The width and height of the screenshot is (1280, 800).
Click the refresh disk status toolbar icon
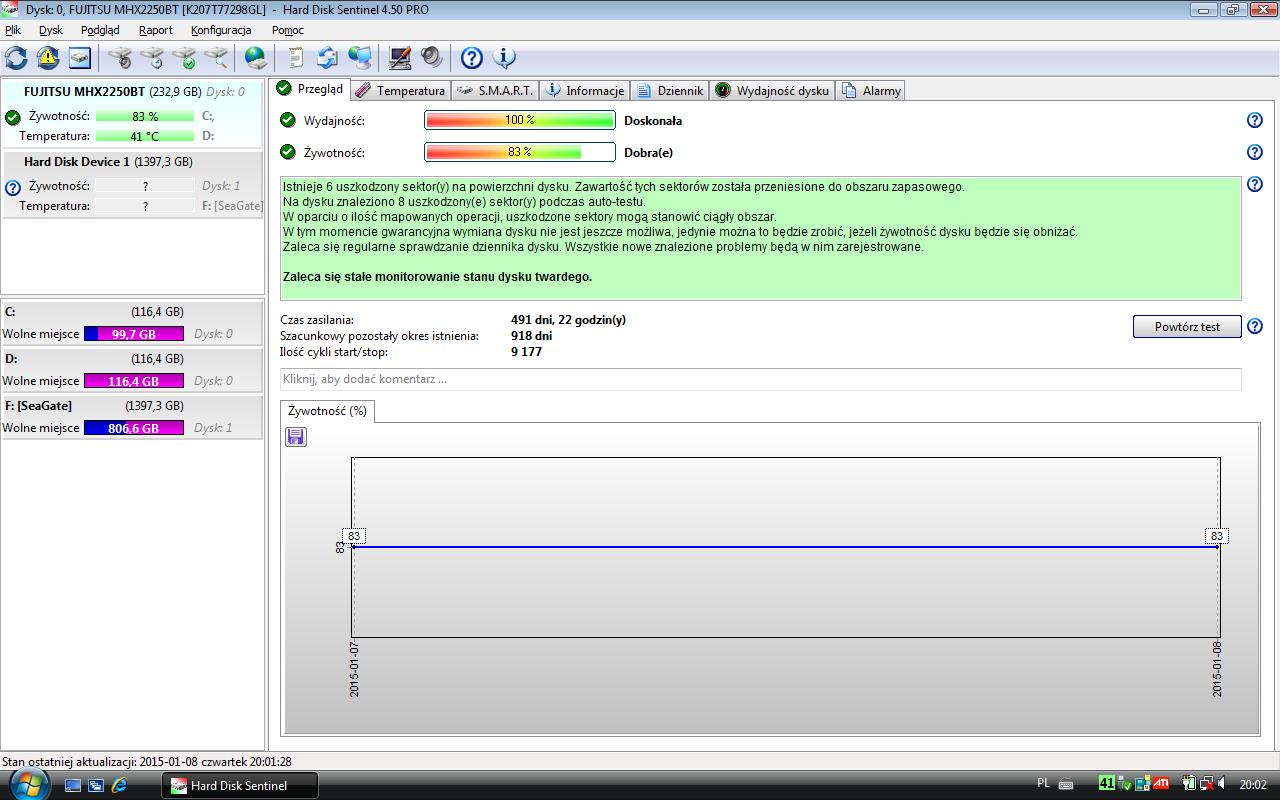[x=16, y=58]
